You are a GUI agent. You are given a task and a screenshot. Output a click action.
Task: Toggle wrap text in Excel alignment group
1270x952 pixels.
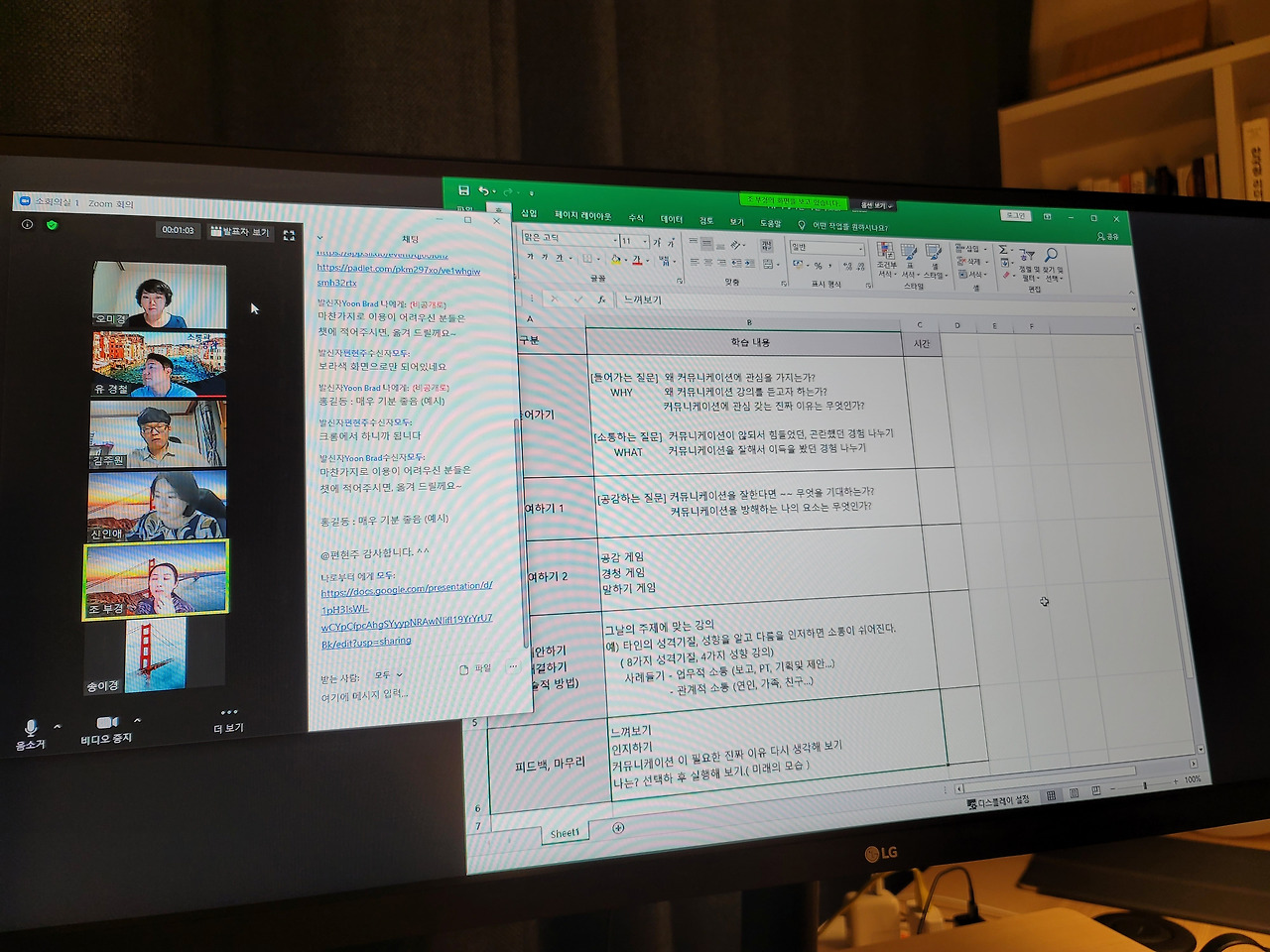[x=767, y=246]
